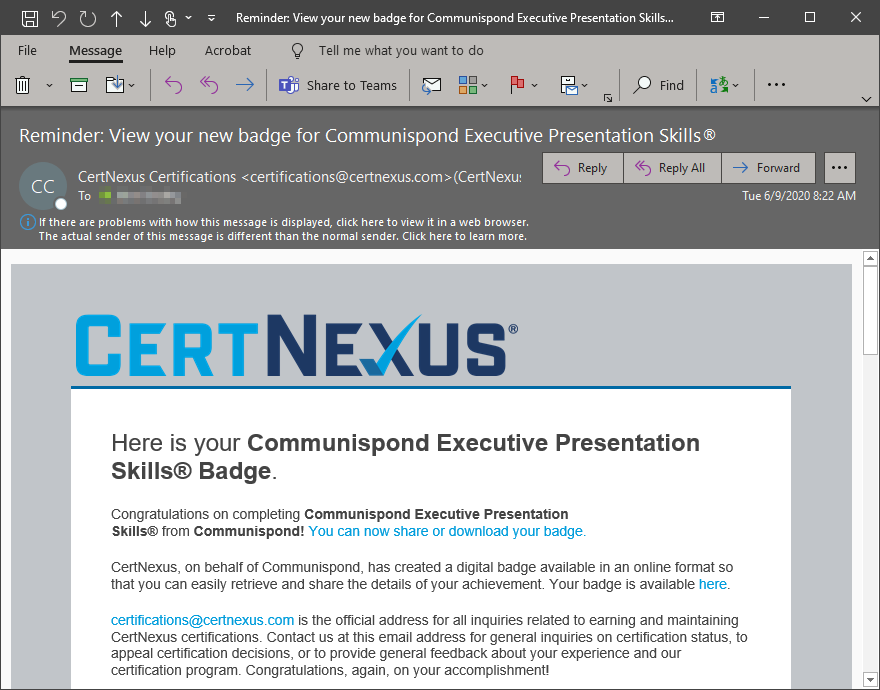The image size is (880, 690).
Task: Click the Ribbon Display Options icon
Action: 717,17
